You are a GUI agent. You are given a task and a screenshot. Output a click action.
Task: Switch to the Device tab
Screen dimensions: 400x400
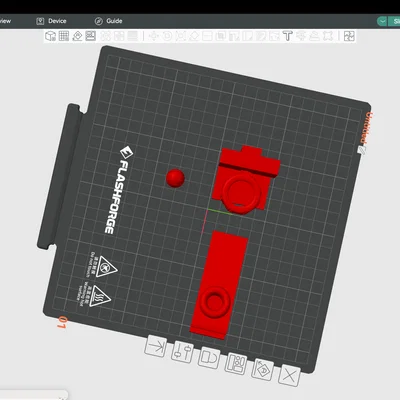click(x=51, y=21)
